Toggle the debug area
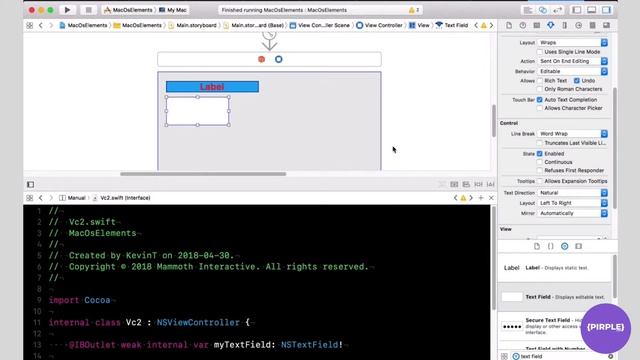 click(591, 10)
